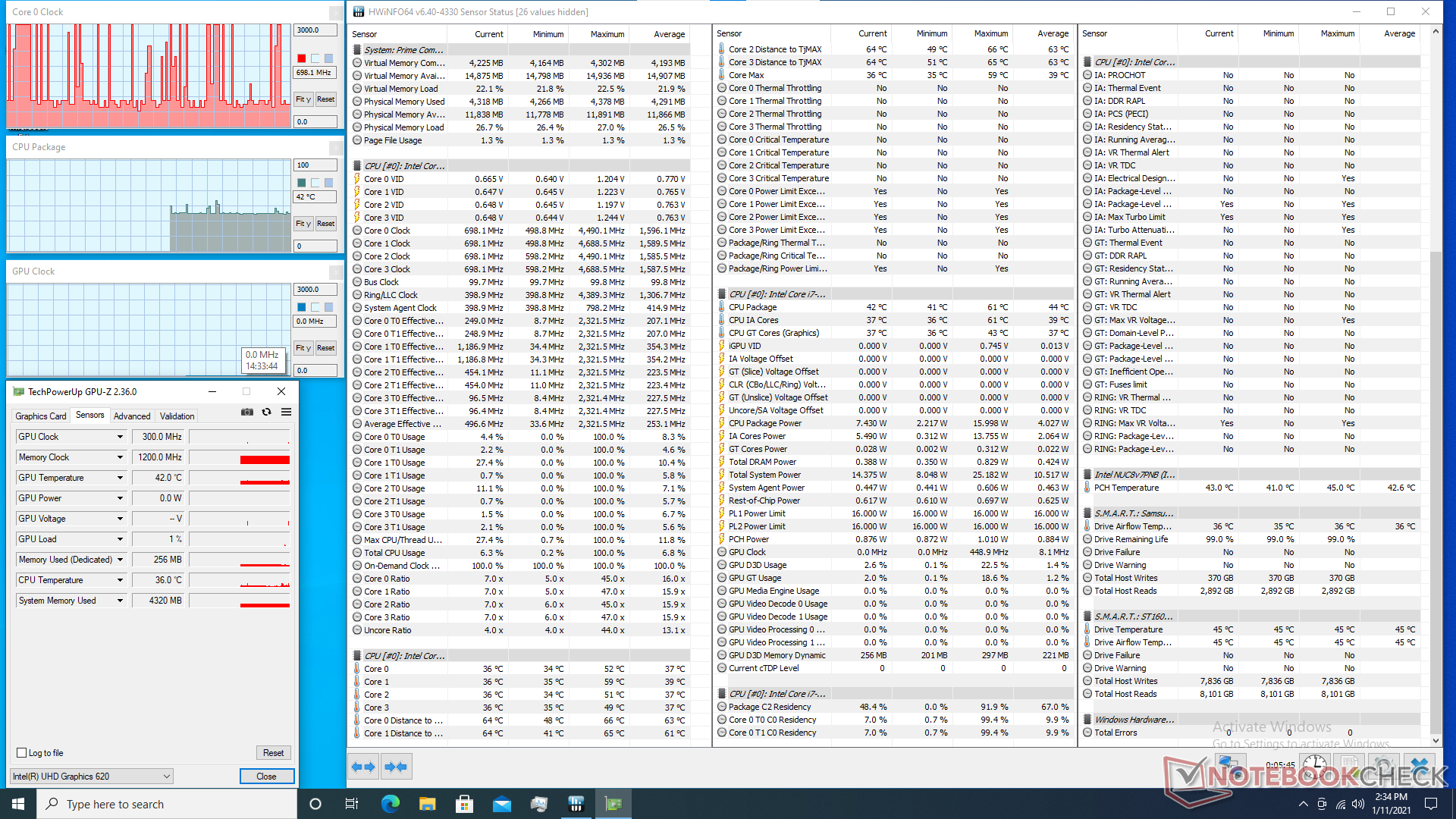Switch to the Graphics Card tab
Image resolution: width=1456 pixels, height=819 pixels.
(41, 416)
